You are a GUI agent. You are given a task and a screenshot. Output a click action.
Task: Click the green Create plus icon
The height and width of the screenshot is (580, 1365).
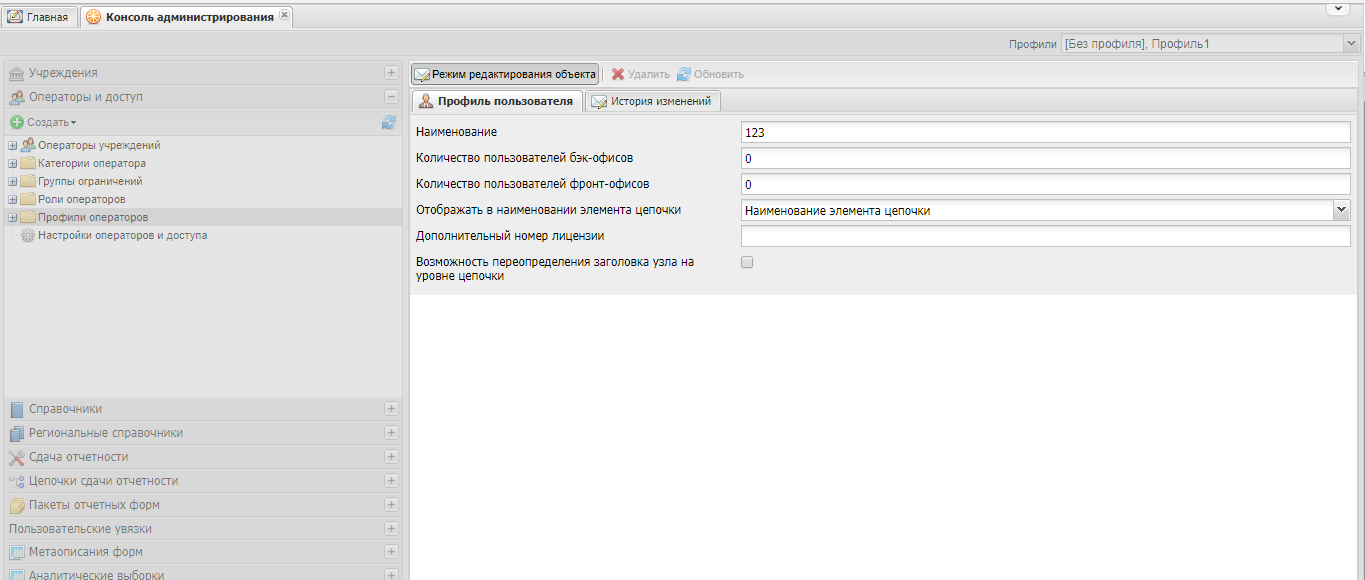16,122
